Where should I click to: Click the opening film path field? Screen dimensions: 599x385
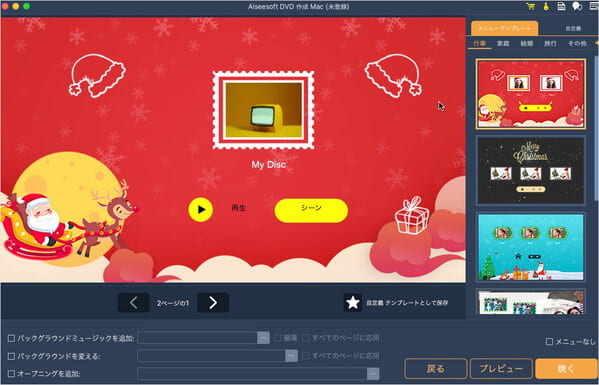tap(252, 374)
